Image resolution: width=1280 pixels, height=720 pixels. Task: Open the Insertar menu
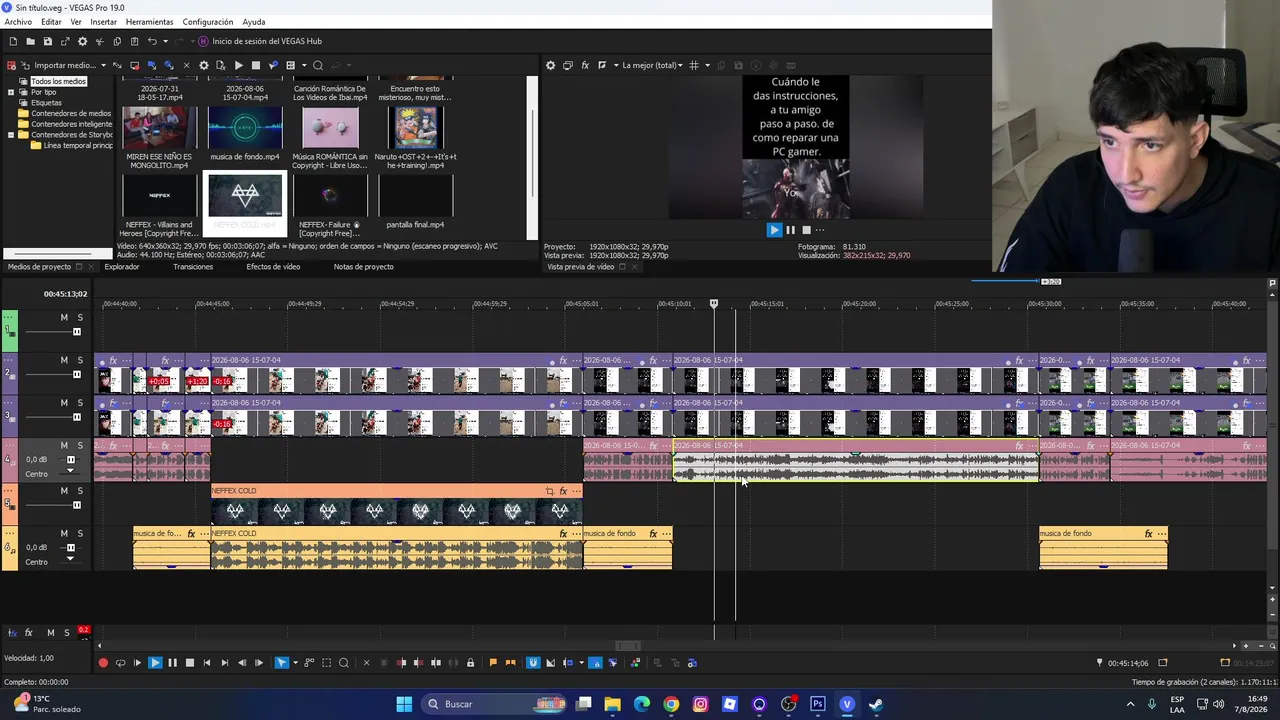103,22
